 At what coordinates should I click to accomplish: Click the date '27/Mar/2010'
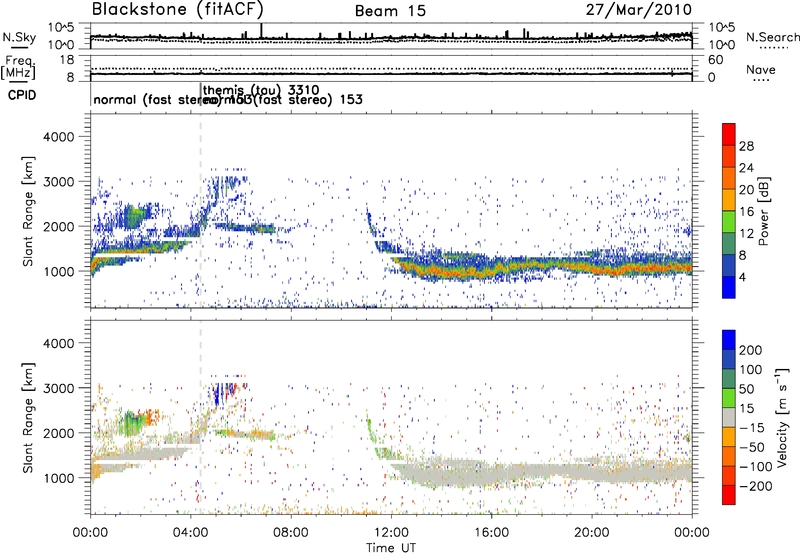tap(639, 10)
